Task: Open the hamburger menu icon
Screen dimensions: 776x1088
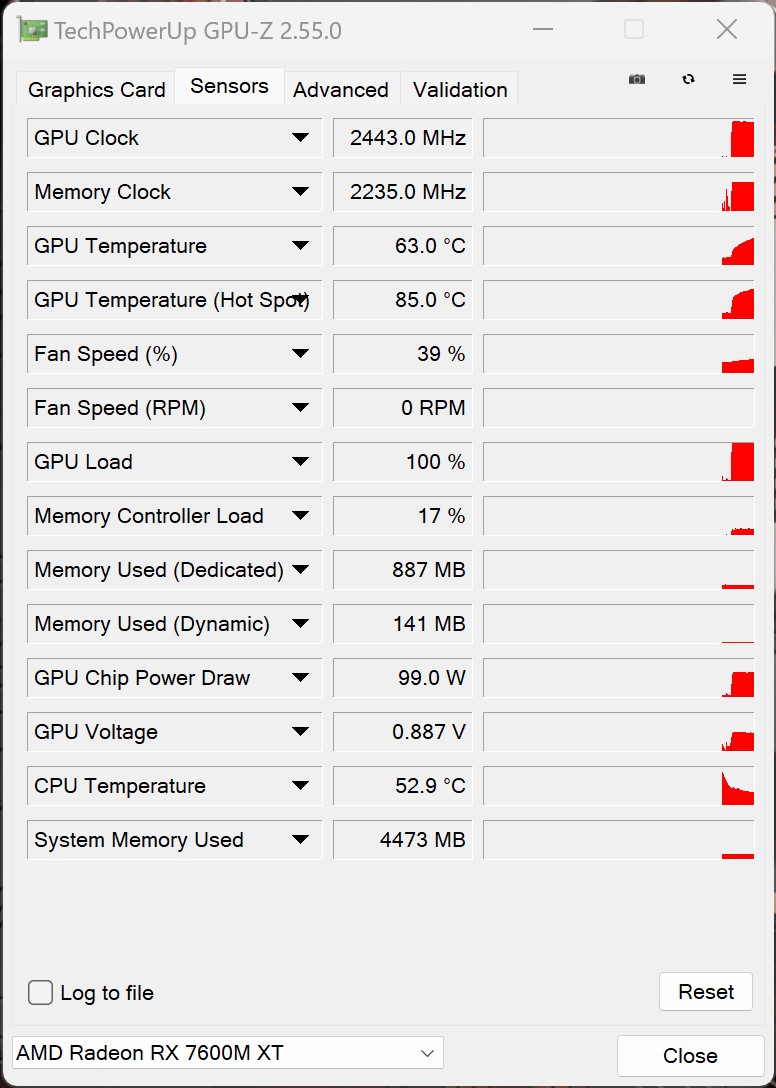Action: click(740, 80)
